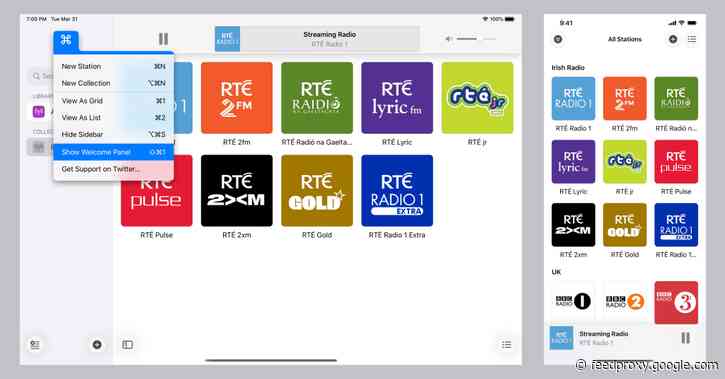Adjust the volume slider in the iPad toolbar
Image resolution: width=725 pixels, height=379 pixels.
[475, 39]
